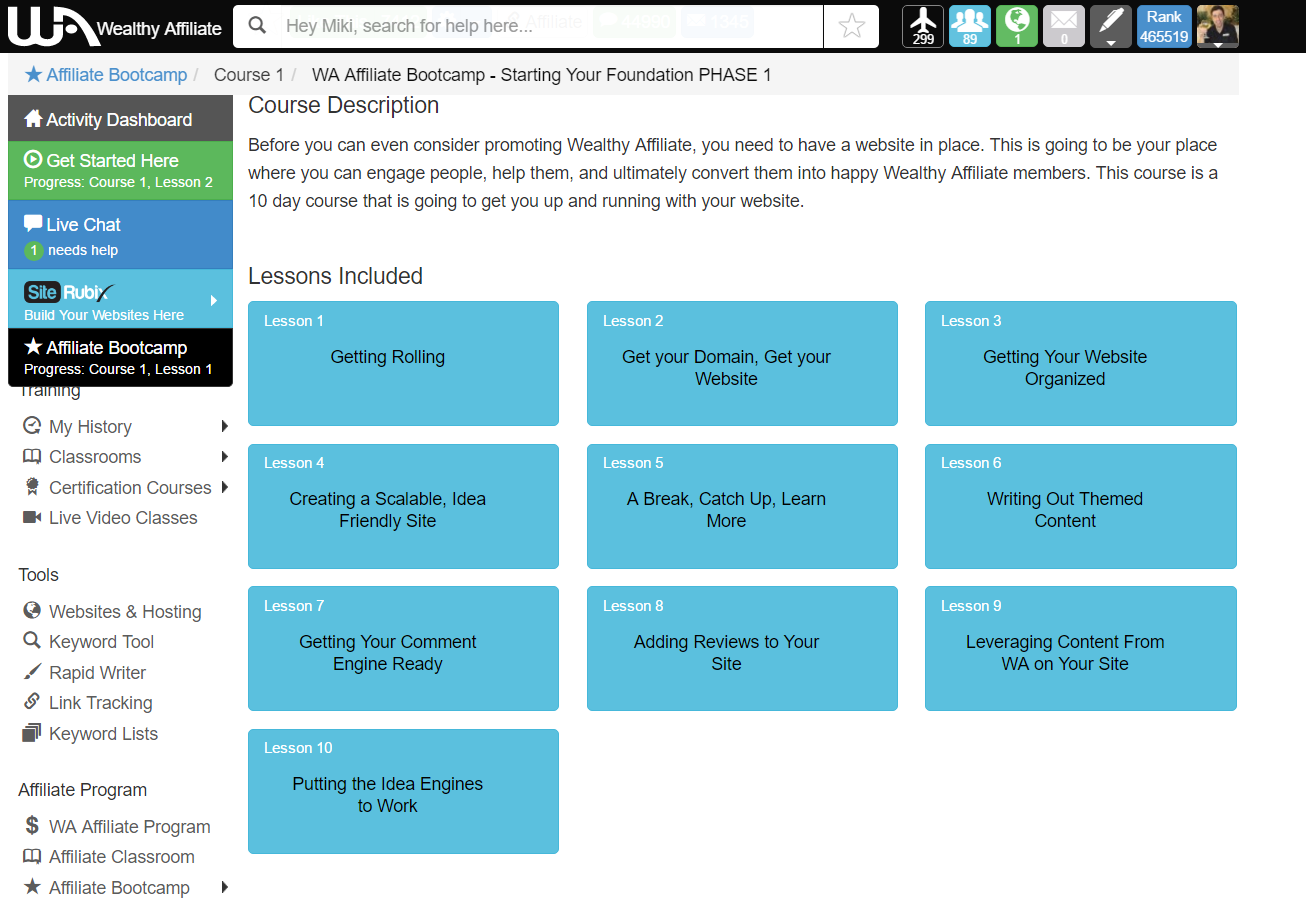Click the Live Video Classes camera icon

coord(32,517)
